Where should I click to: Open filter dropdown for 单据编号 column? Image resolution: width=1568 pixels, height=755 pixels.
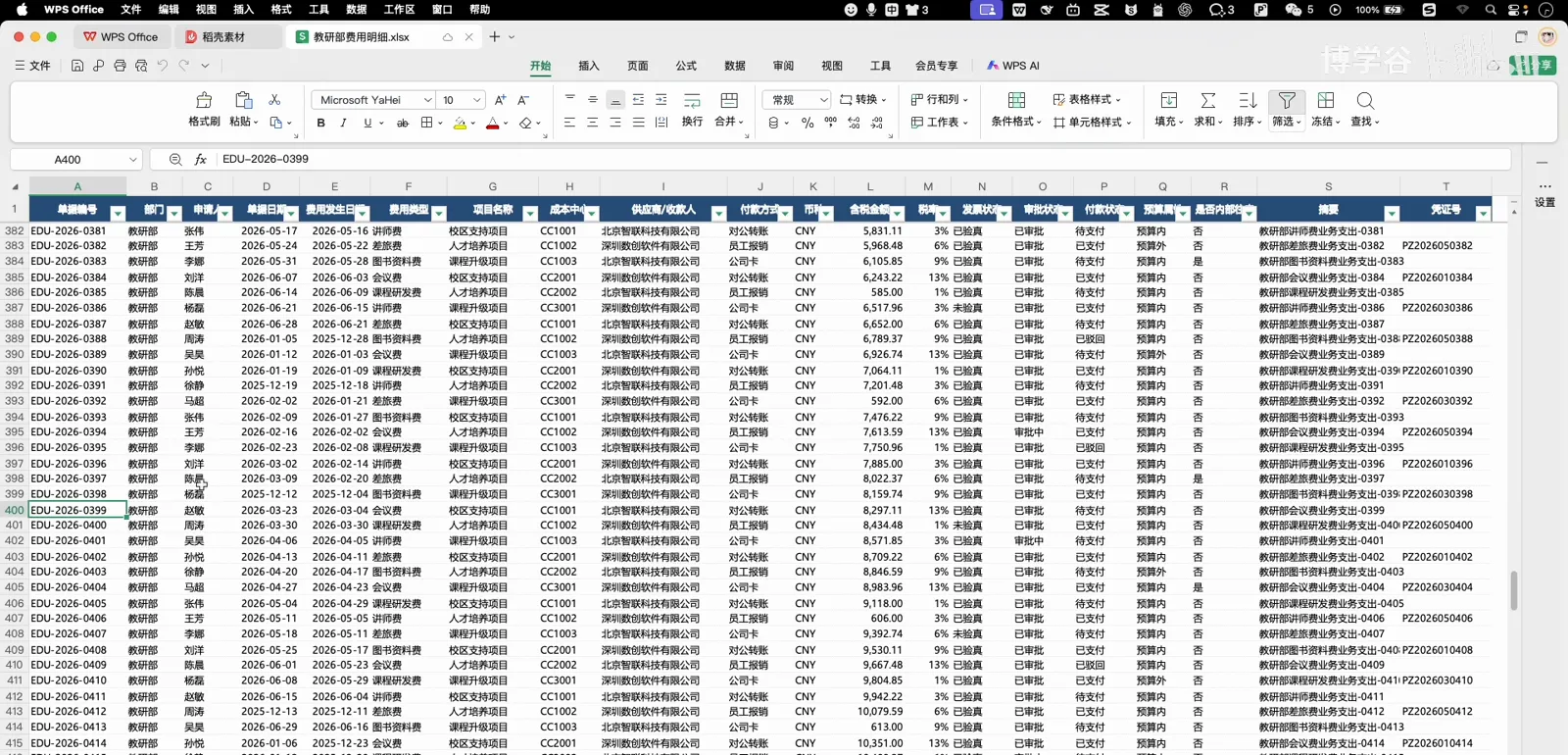point(119,214)
